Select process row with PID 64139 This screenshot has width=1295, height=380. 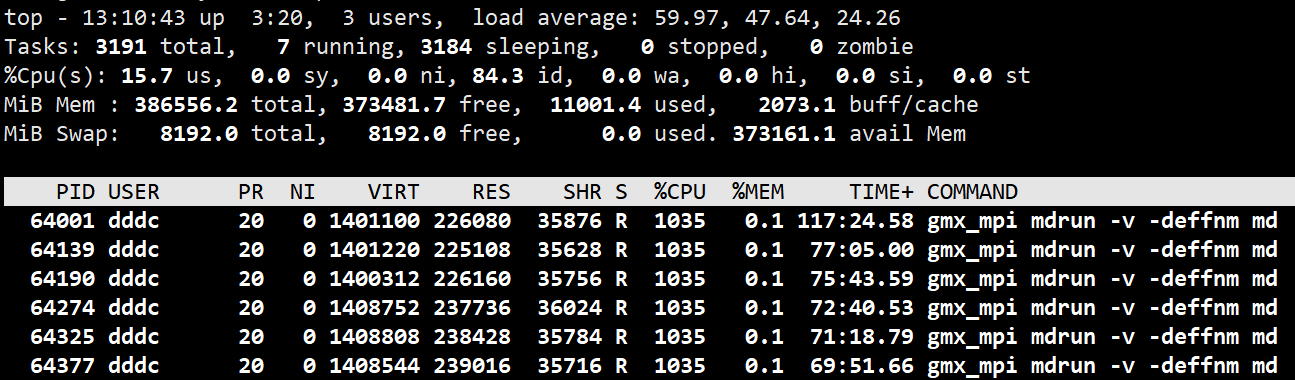click(647, 249)
